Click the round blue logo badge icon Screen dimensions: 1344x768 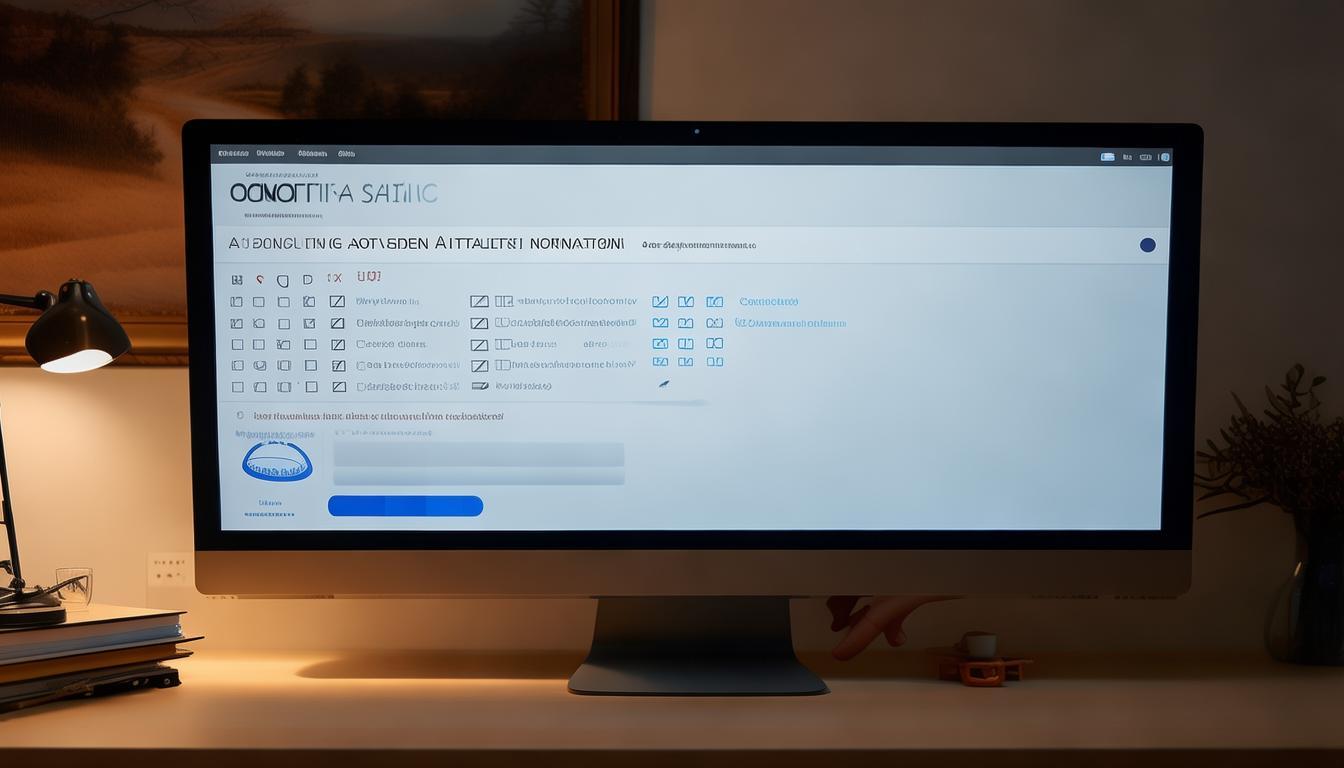click(277, 462)
